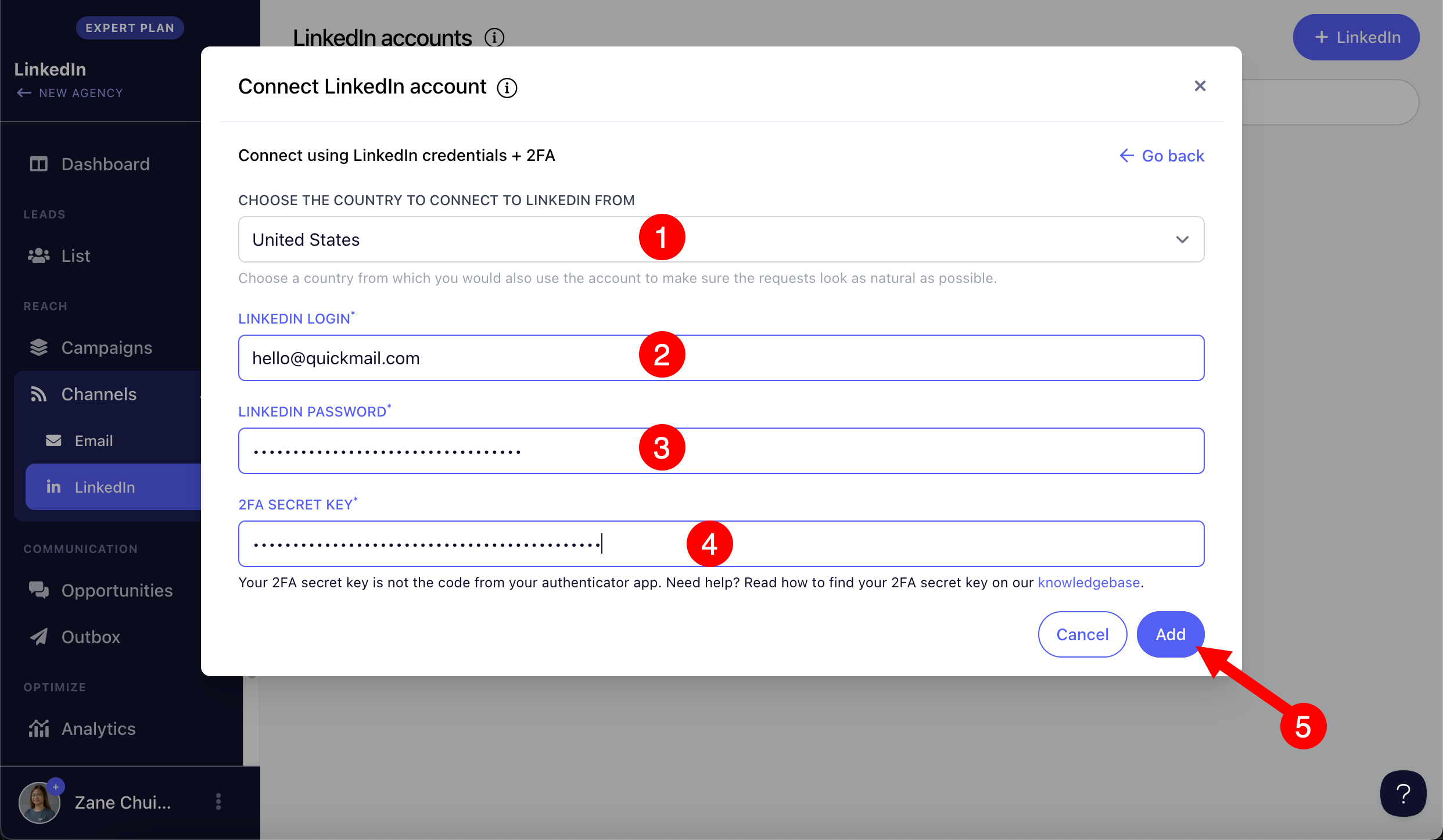This screenshot has height=840, width=1443.
Task: Click info icon next to LinkedIn accounts heading
Action: 494,38
